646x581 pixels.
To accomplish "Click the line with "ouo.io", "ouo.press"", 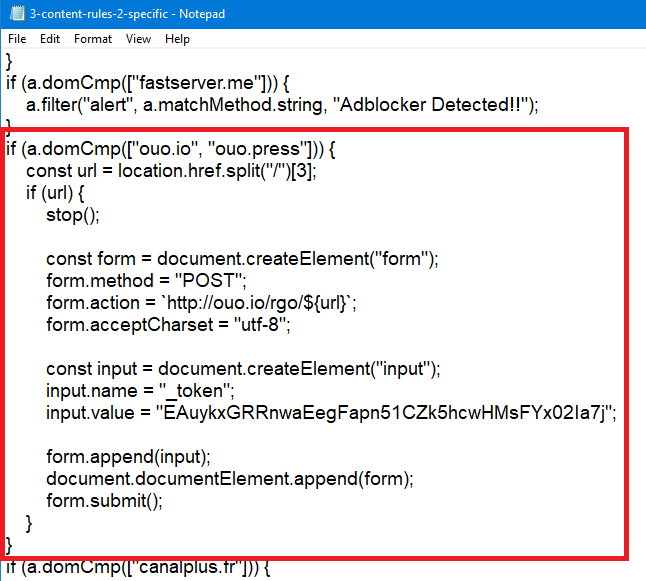I will [171, 149].
